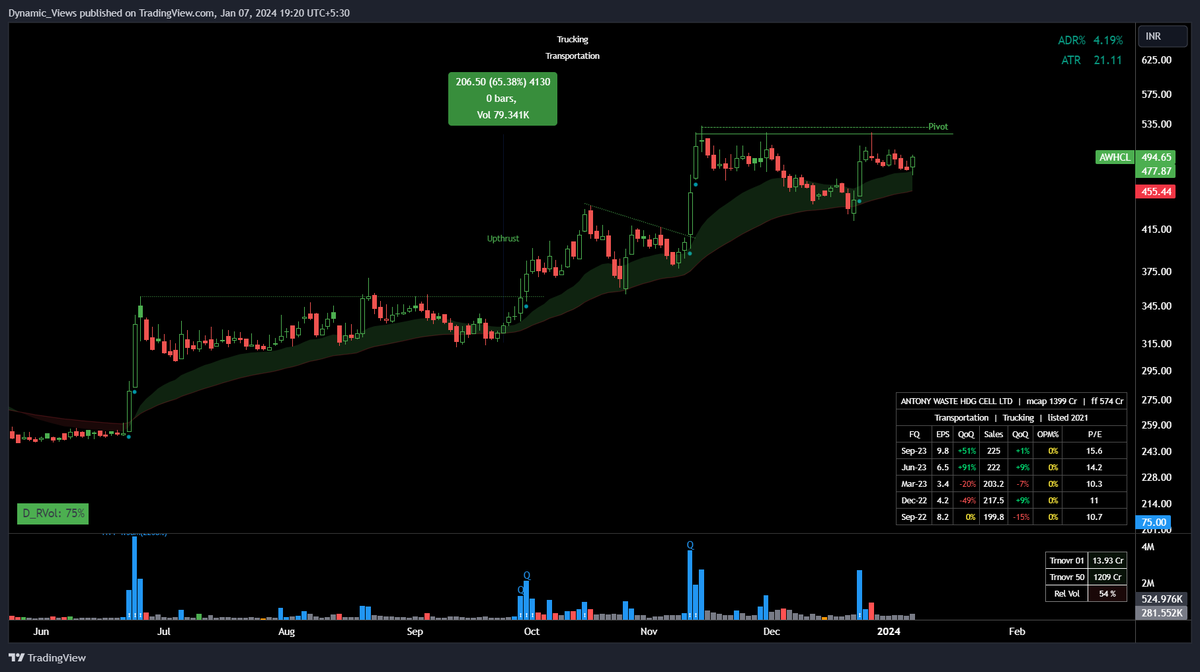Click the red 455.44 price label
The width and height of the screenshot is (1200, 672).
coord(1157,190)
